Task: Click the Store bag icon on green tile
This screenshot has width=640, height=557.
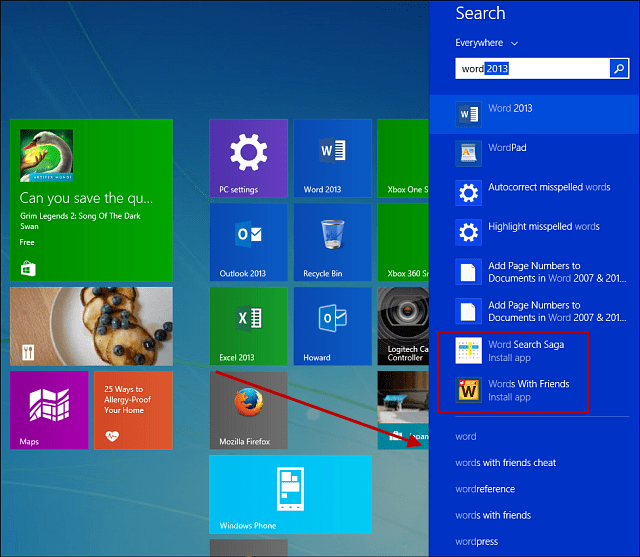Action: point(28,269)
